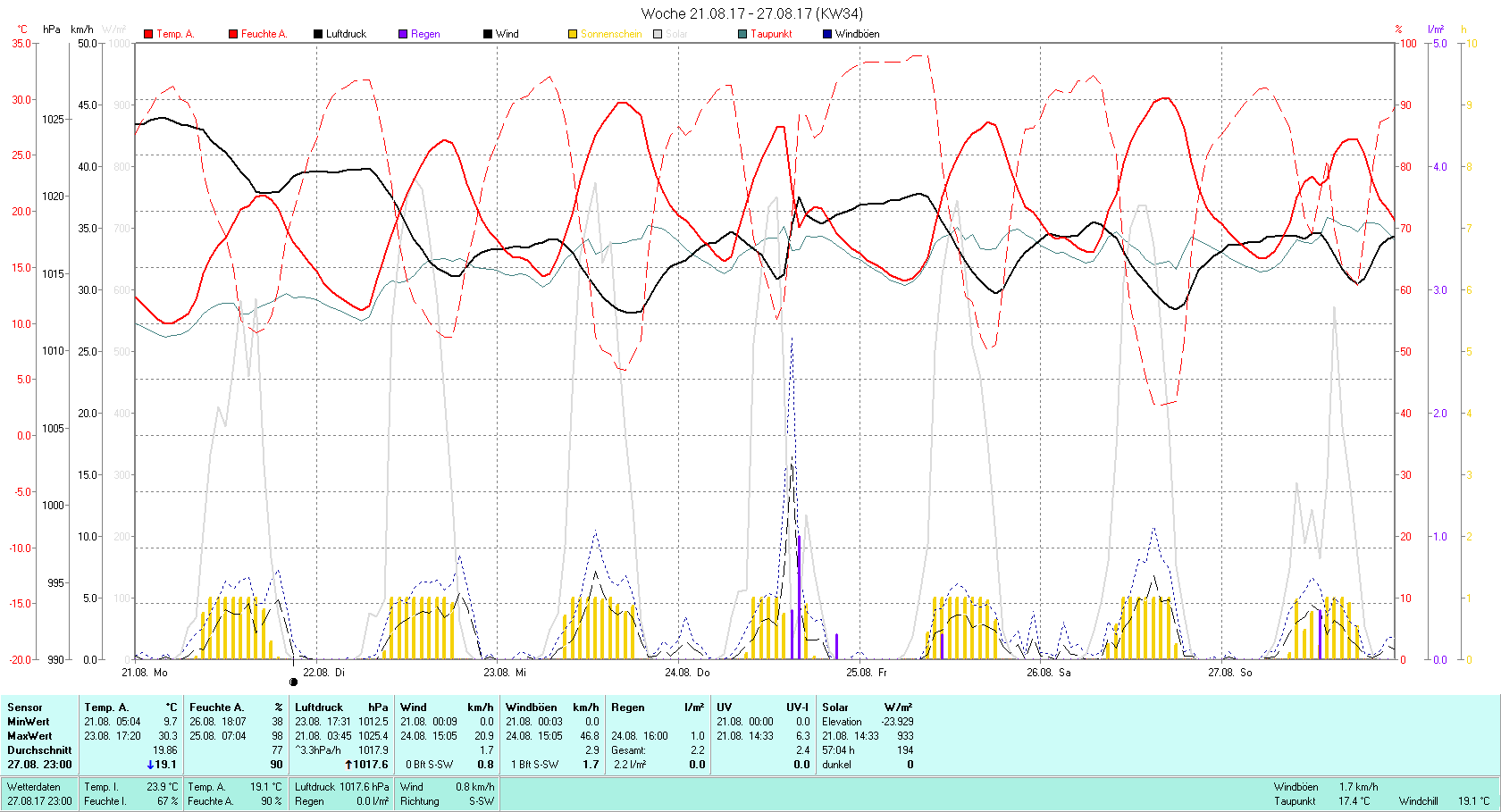Click the maximum solar value '933'
This screenshot has height=812, width=1501.
tap(905, 736)
